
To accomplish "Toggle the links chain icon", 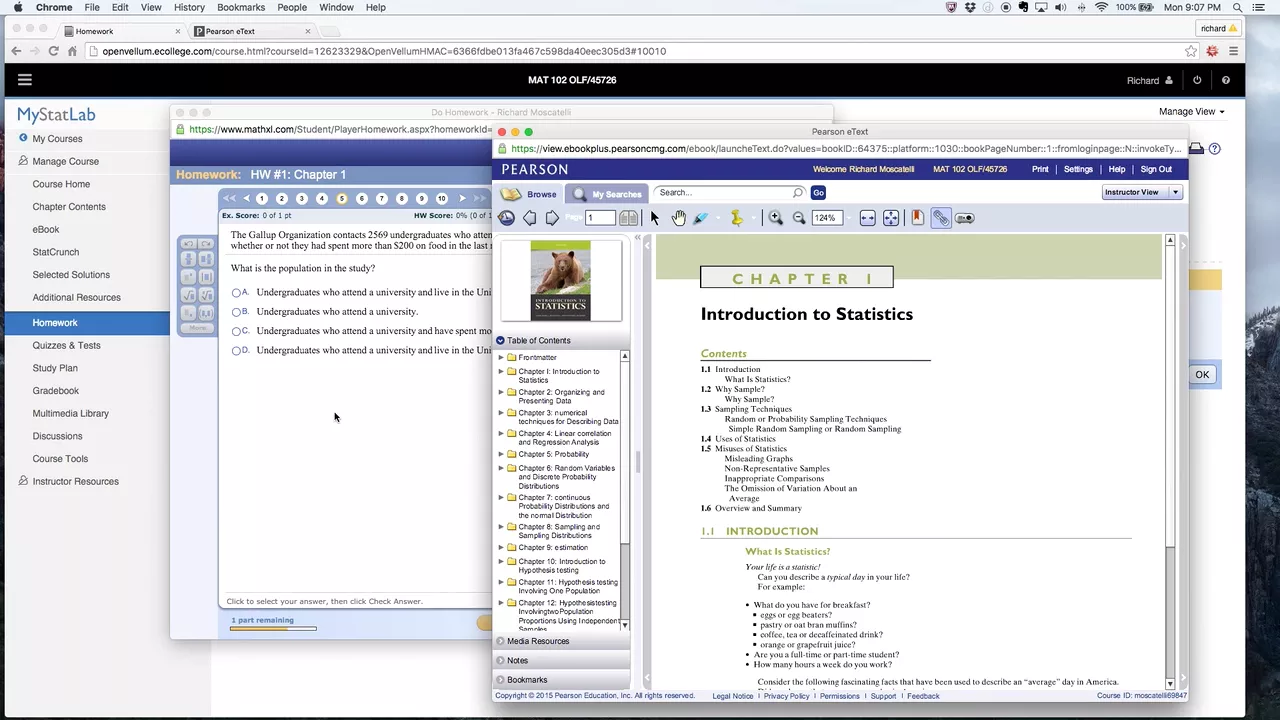I will [x=941, y=218].
